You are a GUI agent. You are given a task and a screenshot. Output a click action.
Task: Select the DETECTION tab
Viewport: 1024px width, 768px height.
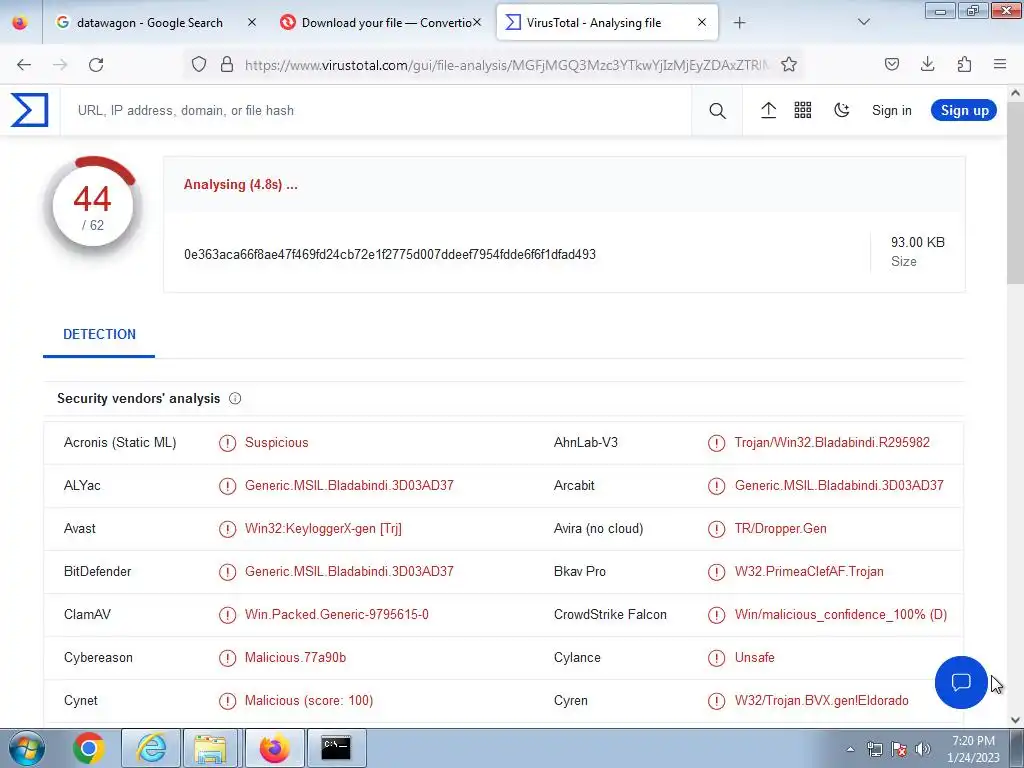99,334
